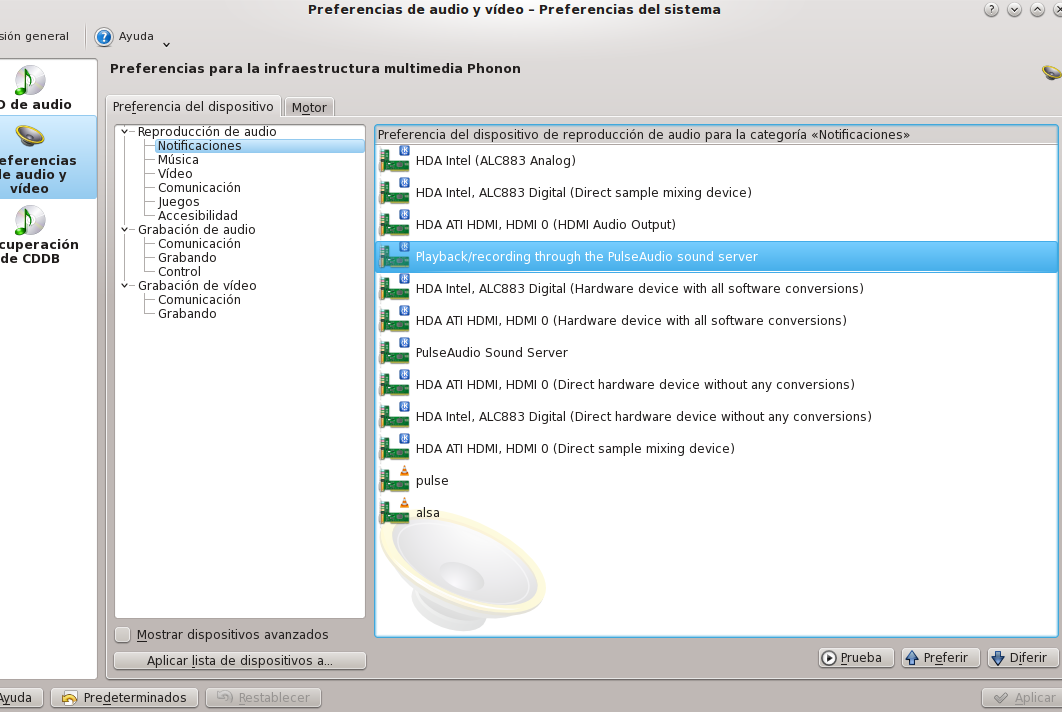Select 'PulseAudio Sound Server' list entry text

pyautogui.click(x=492, y=352)
